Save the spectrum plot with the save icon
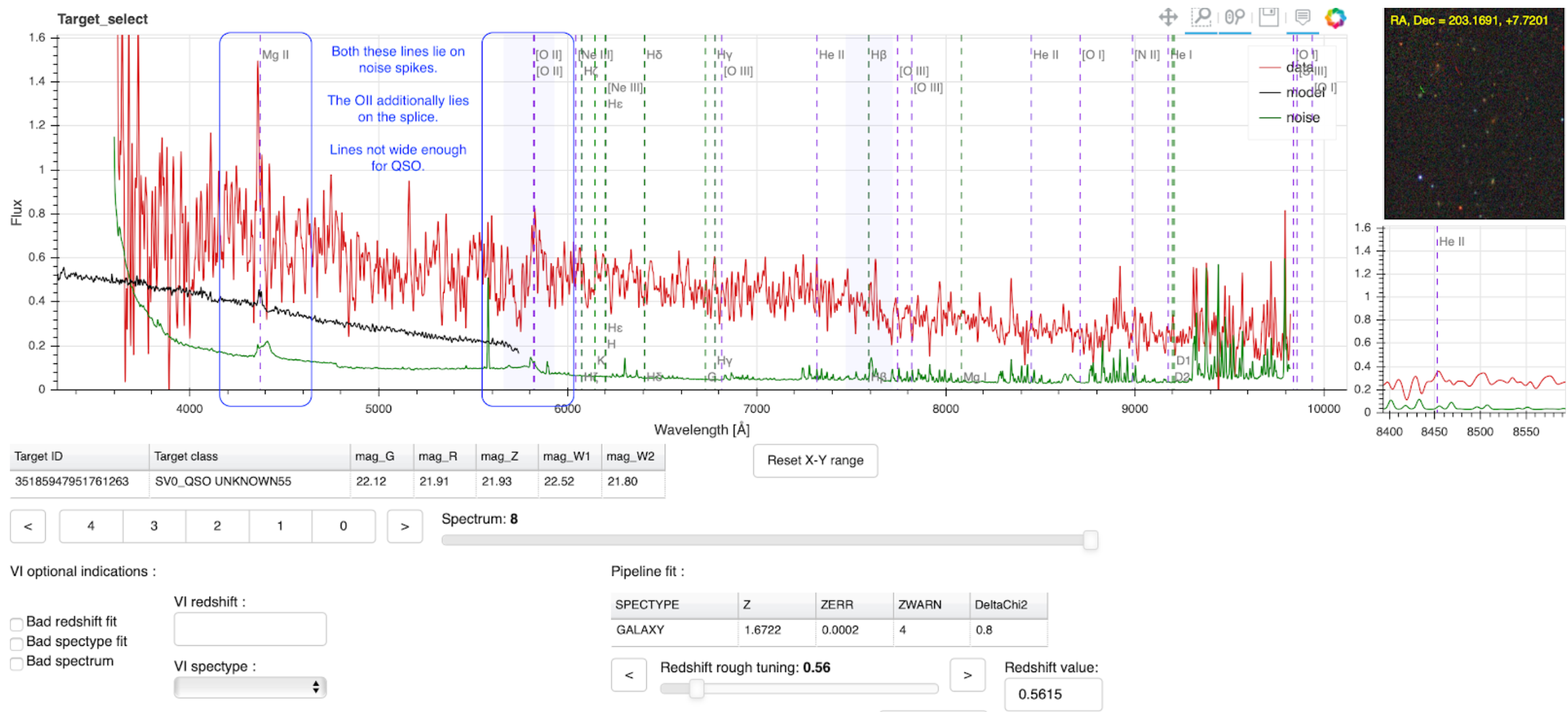This screenshot has width=1568, height=719. coord(1268,18)
